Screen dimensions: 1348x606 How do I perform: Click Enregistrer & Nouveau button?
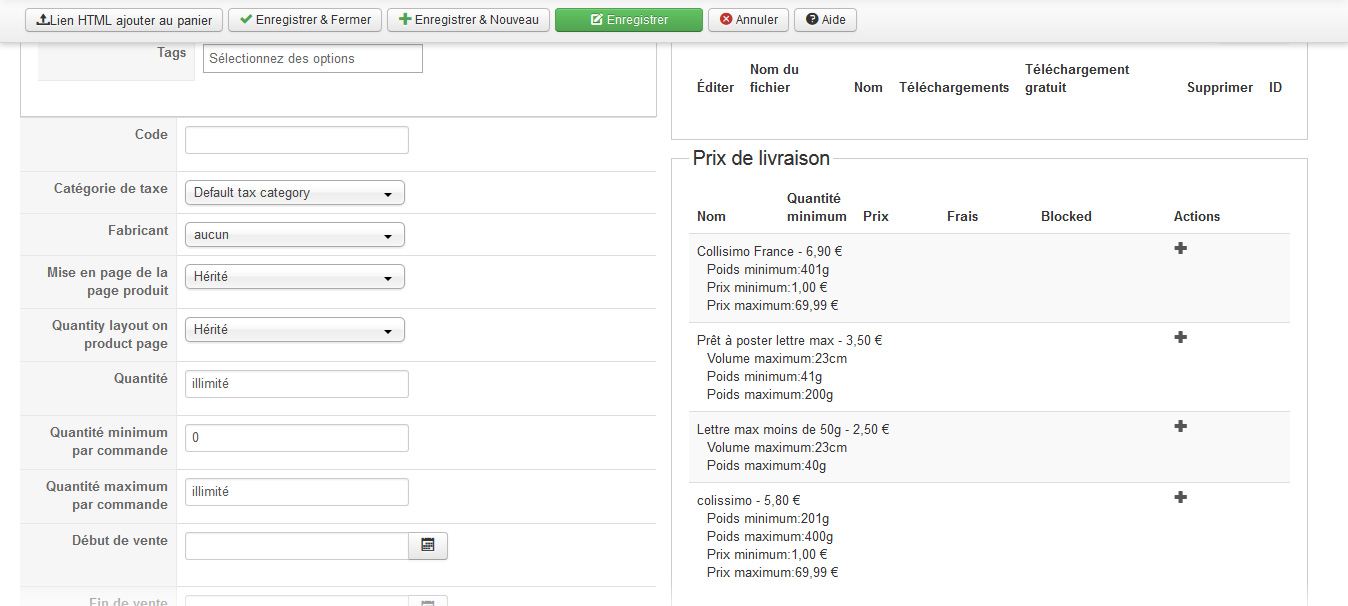click(468, 20)
